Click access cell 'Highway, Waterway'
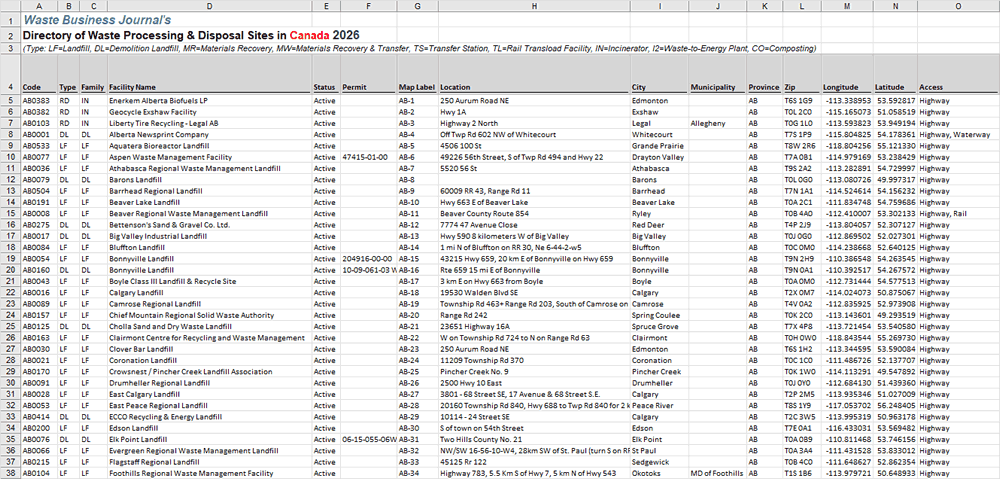The width and height of the screenshot is (1000, 479). tap(958, 135)
